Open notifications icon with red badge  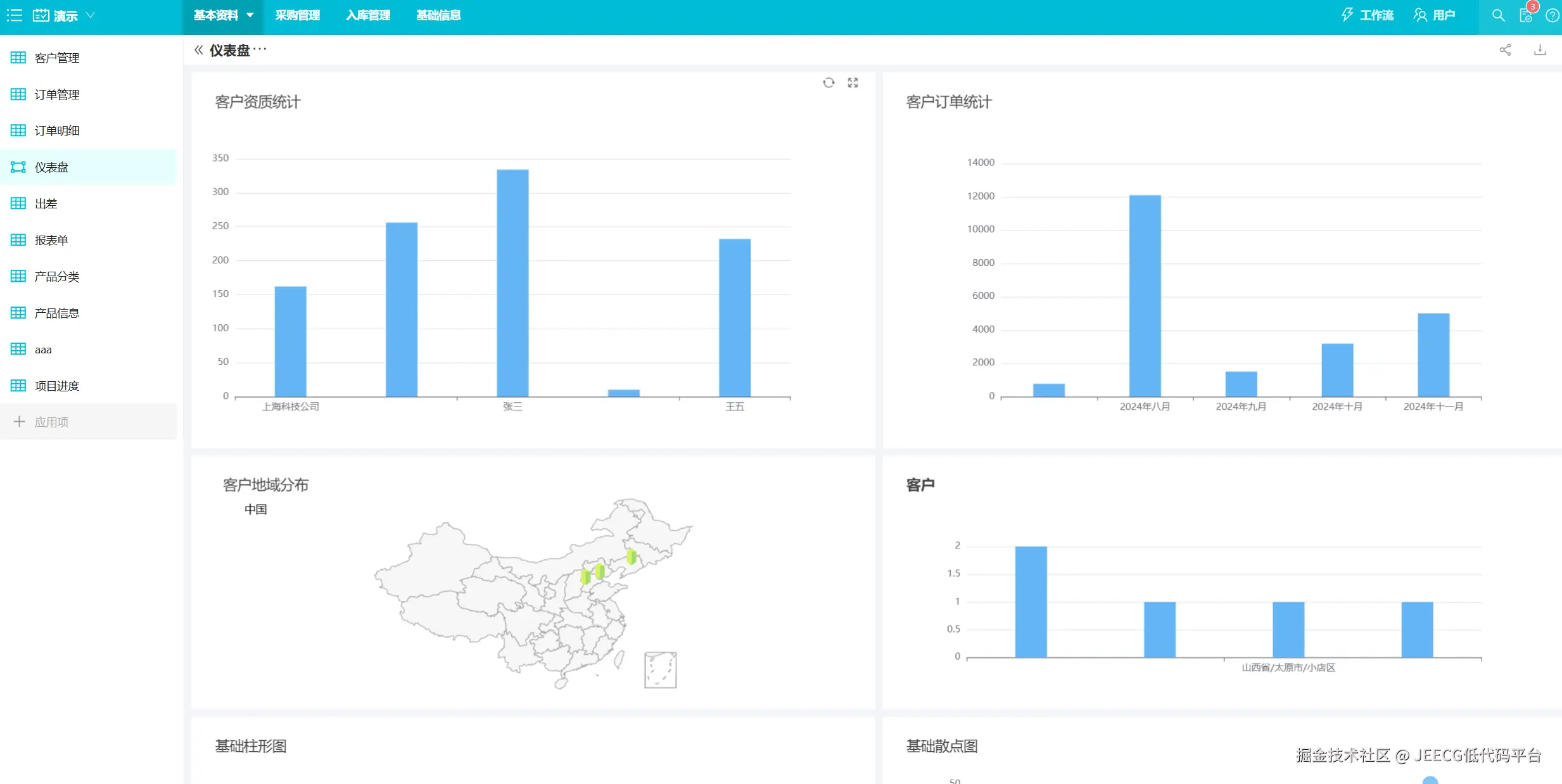click(1527, 15)
